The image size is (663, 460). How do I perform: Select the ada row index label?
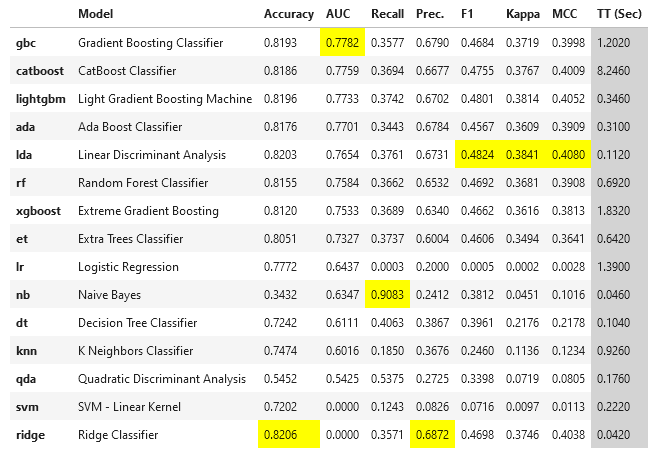25,127
